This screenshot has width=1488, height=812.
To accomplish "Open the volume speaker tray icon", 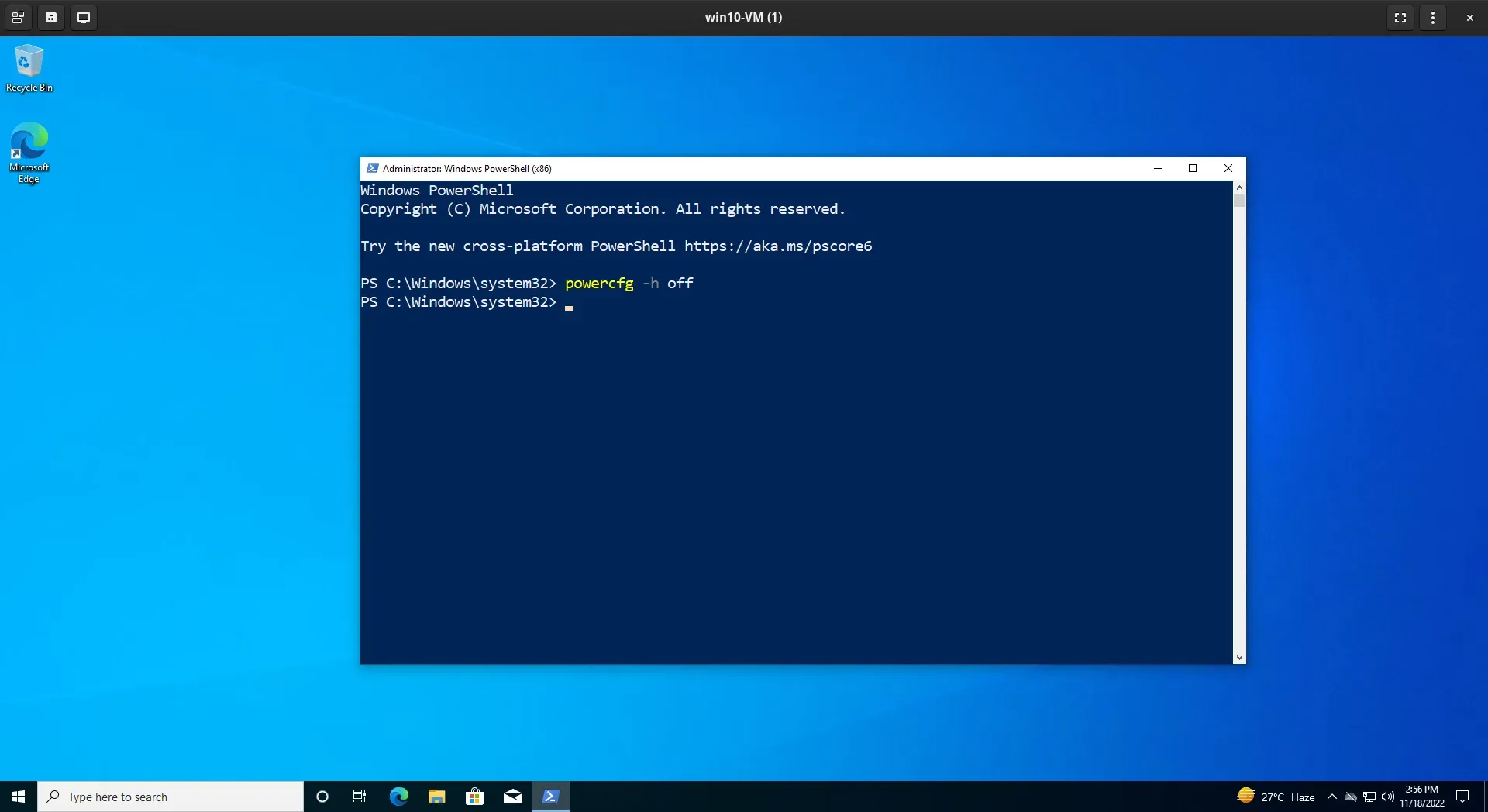I will click(x=1388, y=797).
